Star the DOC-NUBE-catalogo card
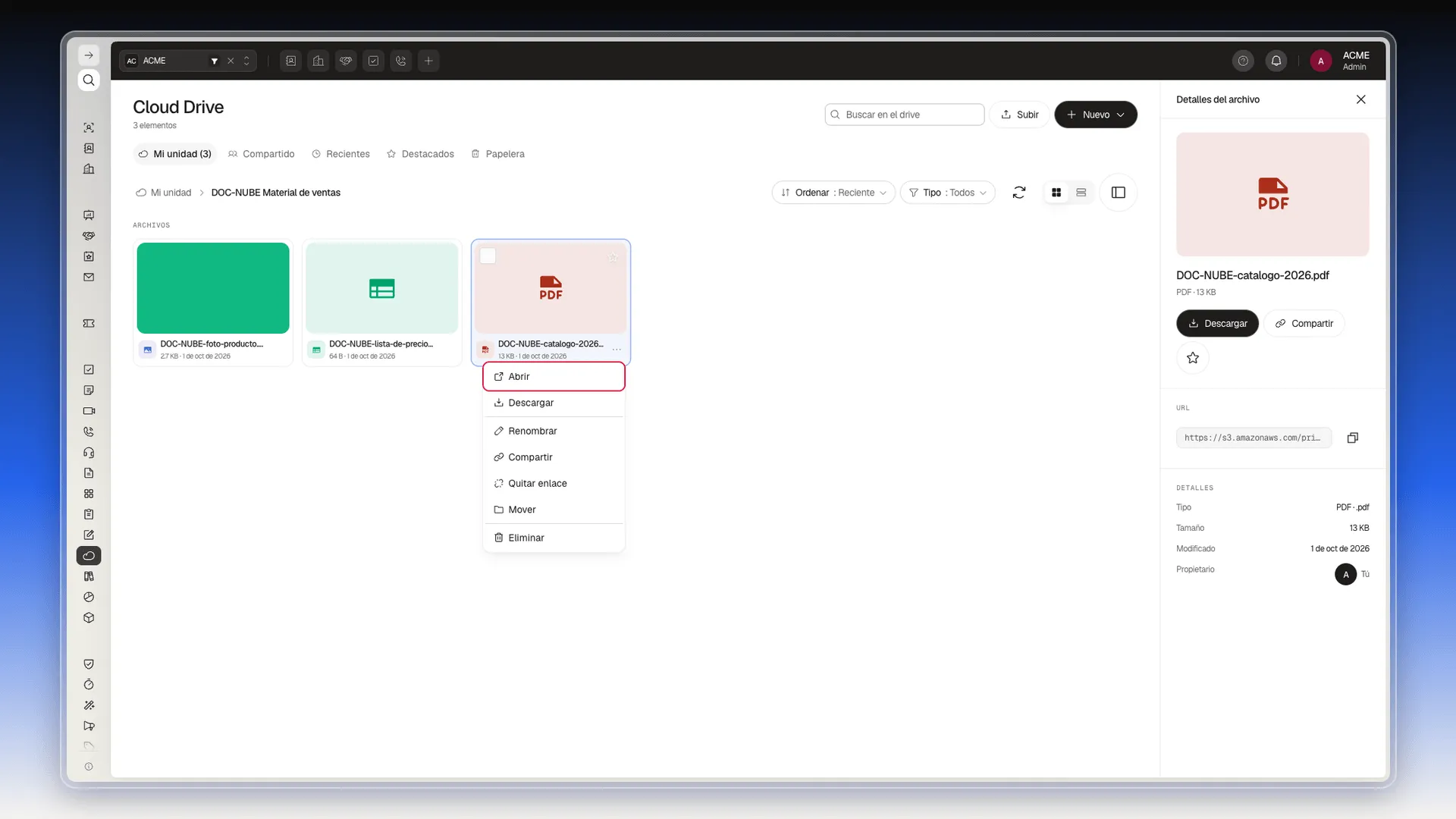This screenshot has height=819, width=1456. [613, 258]
